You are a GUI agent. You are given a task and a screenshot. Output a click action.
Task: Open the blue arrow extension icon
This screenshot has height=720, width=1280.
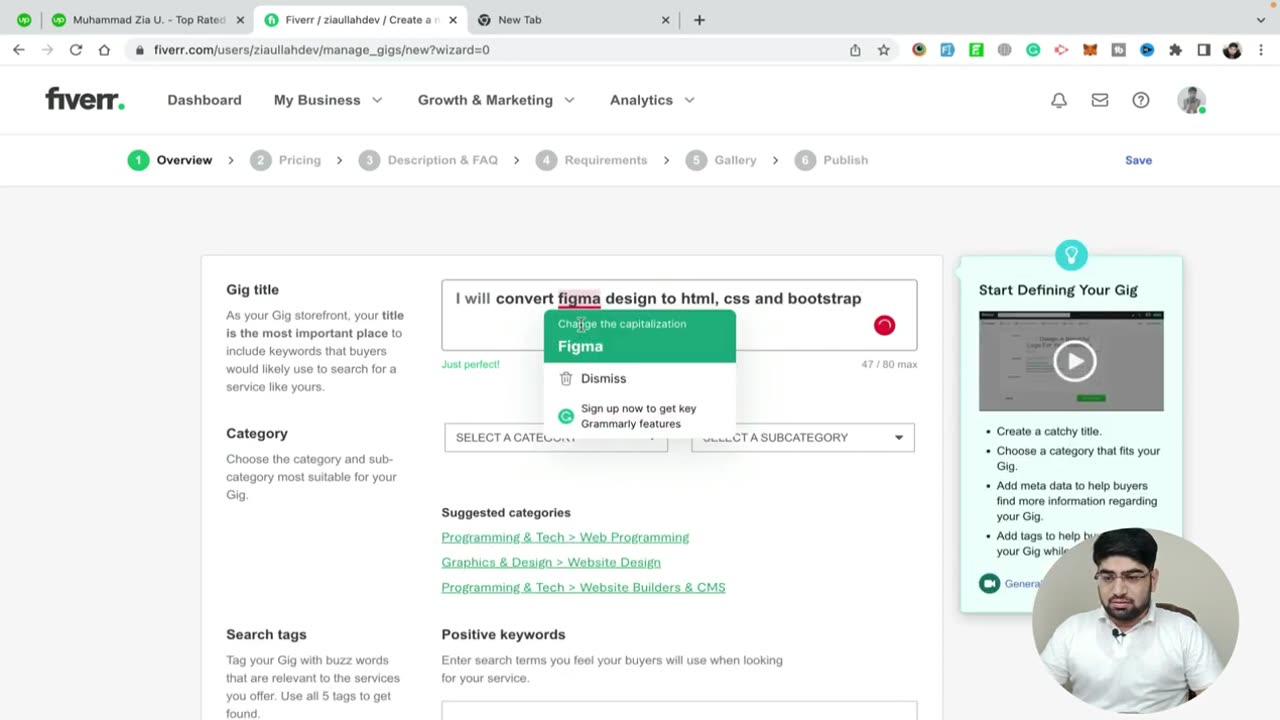click(x=1147, y=50)
